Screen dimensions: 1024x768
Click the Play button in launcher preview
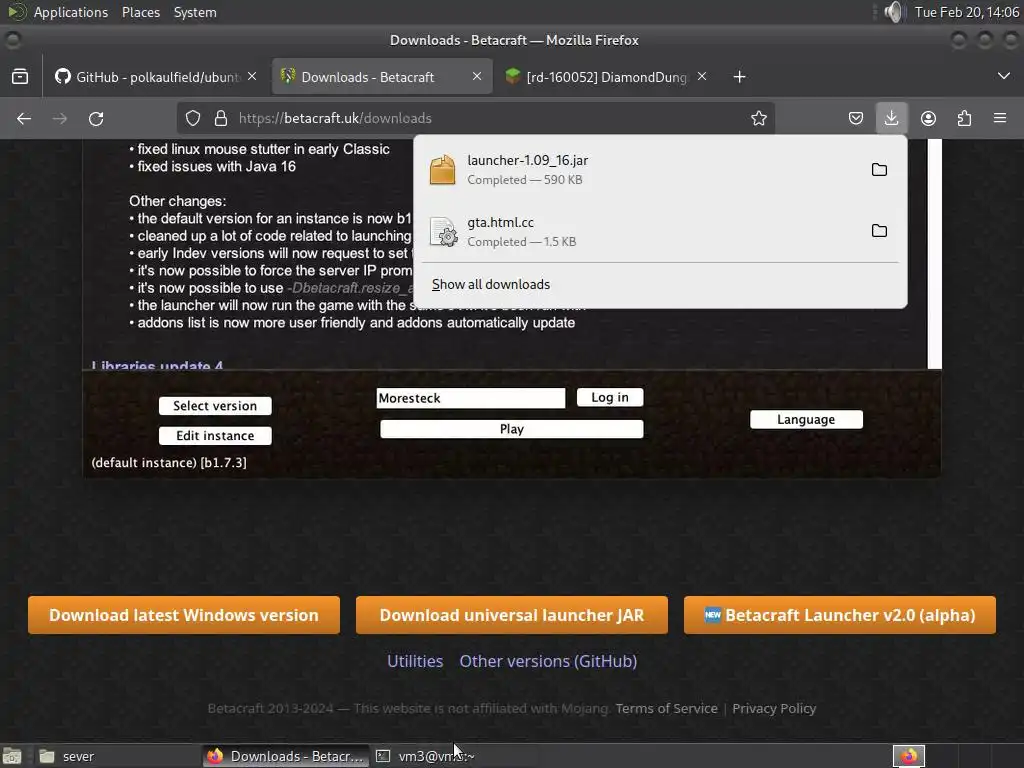(511, 429)
